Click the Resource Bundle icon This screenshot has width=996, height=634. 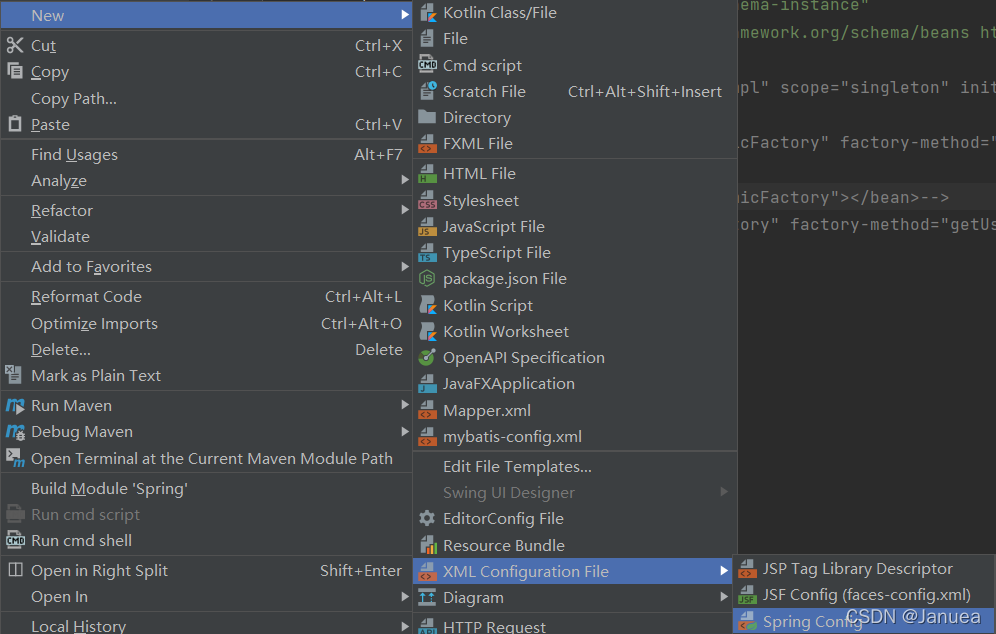pyautogui.click(x=427, y=546)
